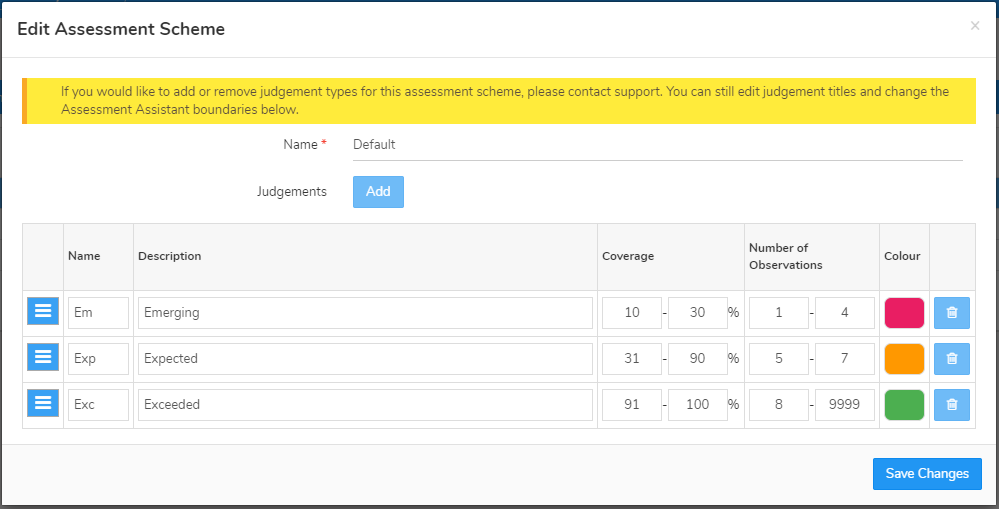Delete the Emerging judgement with trash icon
999x509 pixels.
click(x=952, y=313)
